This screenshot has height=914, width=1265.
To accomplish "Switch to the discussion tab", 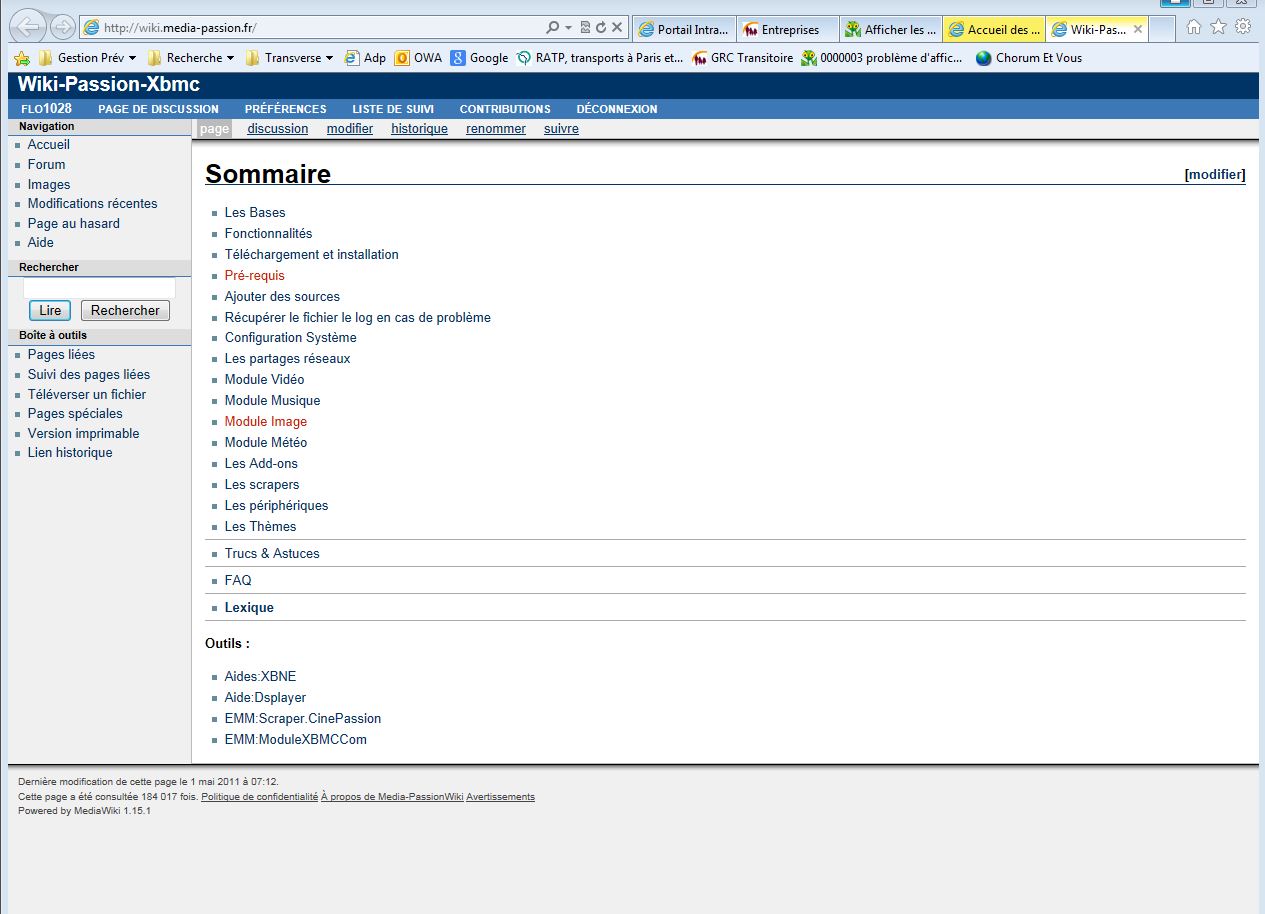I will pyautogui.click(x=278, y=128).
